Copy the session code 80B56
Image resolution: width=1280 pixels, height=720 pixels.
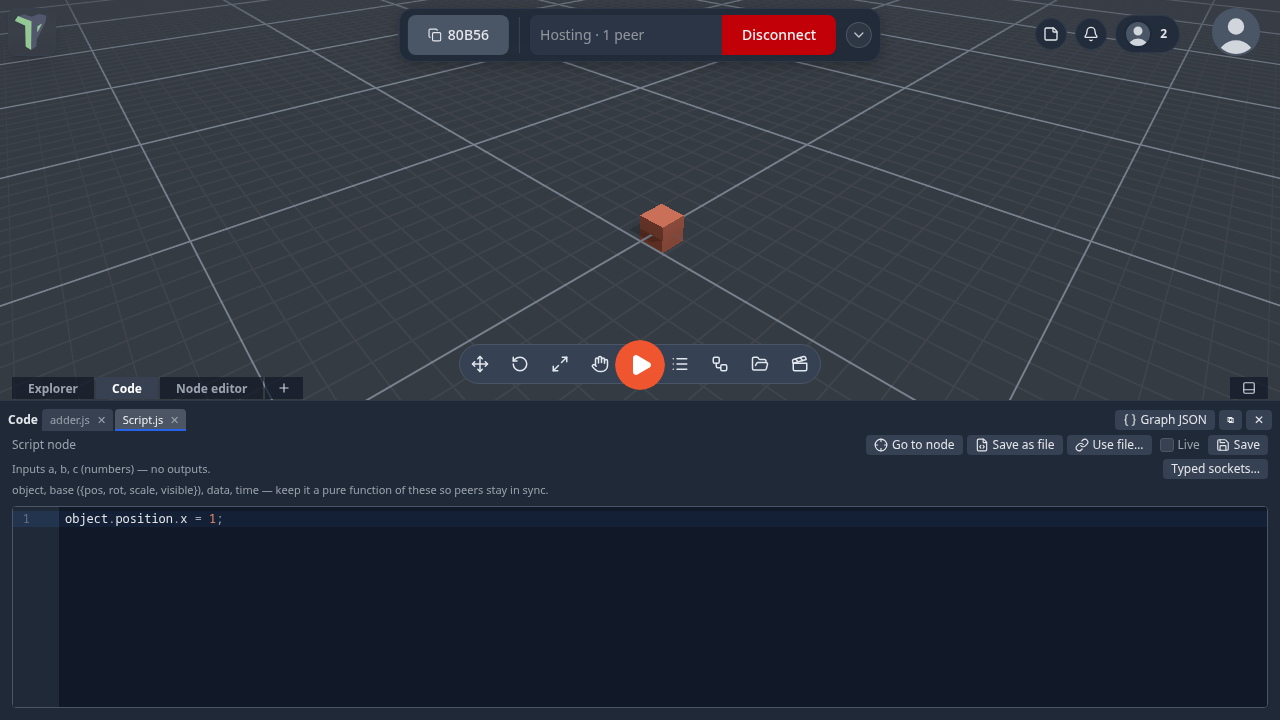[458, 35]
